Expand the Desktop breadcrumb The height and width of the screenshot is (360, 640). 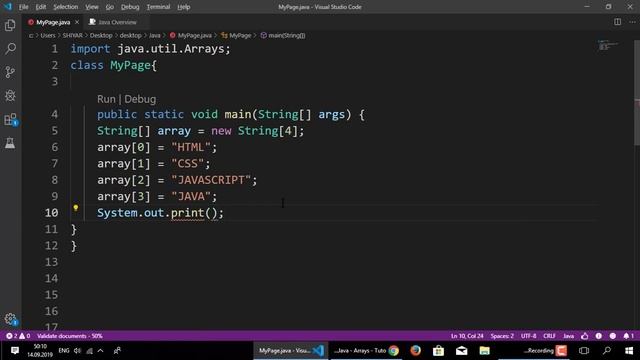coord(101,36)
